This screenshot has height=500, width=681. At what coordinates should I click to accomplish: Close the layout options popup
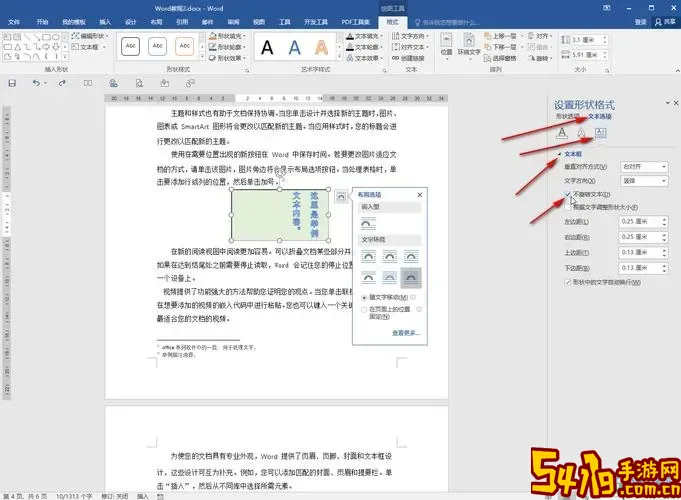(420, 195)
